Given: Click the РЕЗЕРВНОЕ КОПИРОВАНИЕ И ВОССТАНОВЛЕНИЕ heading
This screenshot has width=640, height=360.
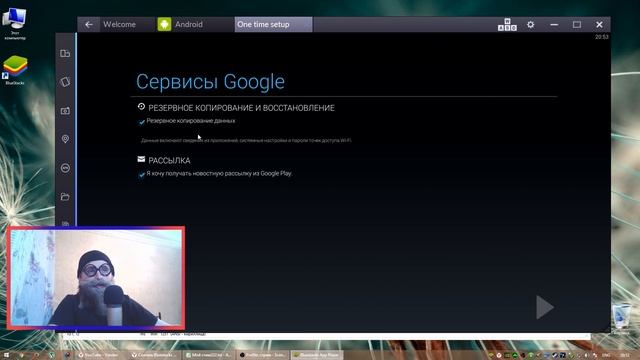Looking at the screenshot, I should coord(241,108).
